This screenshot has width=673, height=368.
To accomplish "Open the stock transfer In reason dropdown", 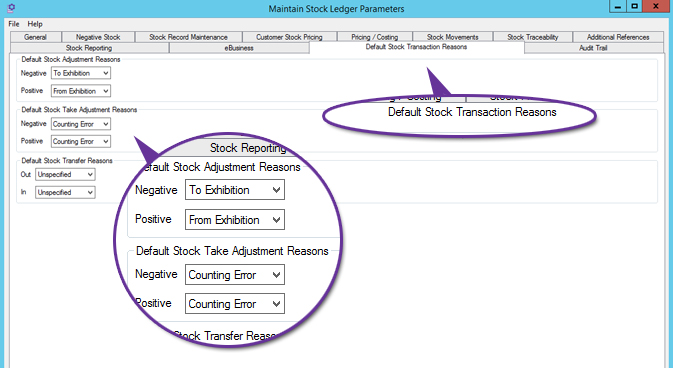I will (x=65, y=192).
